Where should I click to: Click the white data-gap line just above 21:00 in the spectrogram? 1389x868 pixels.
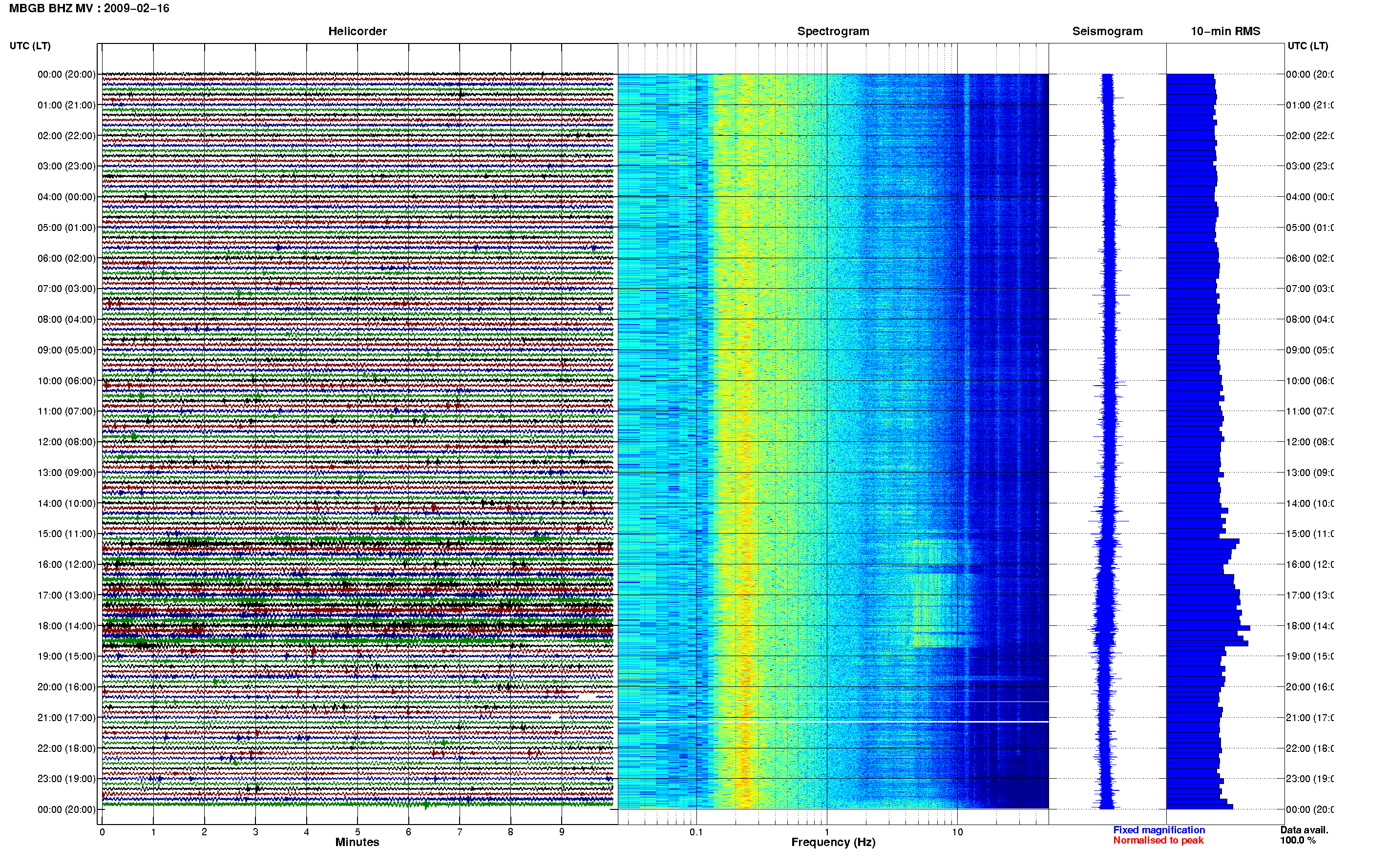tap(833, 702)
